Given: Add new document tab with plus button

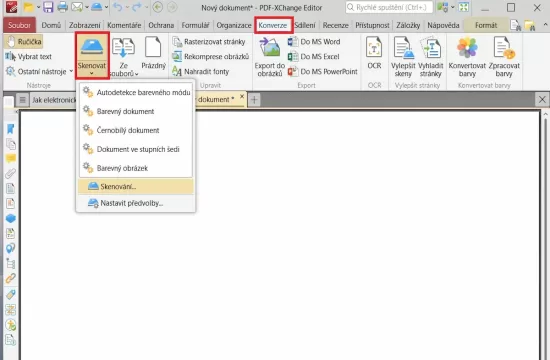Looking at the screenshot, I should (x=254, y=100).
